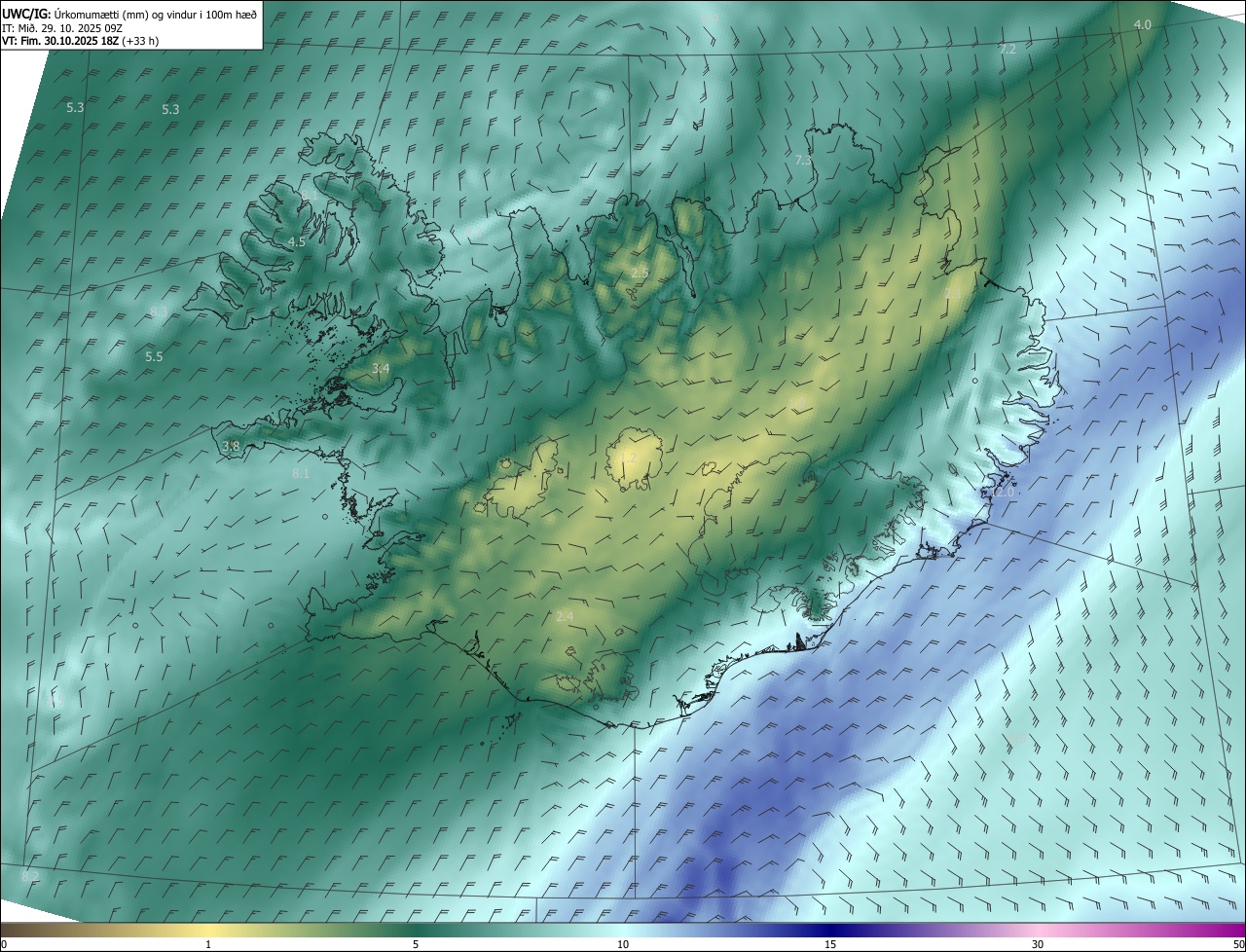This screenshot has height=952, width=1246.
Task: Click the 4.0 value label on the map
Action: (1143, 25)
